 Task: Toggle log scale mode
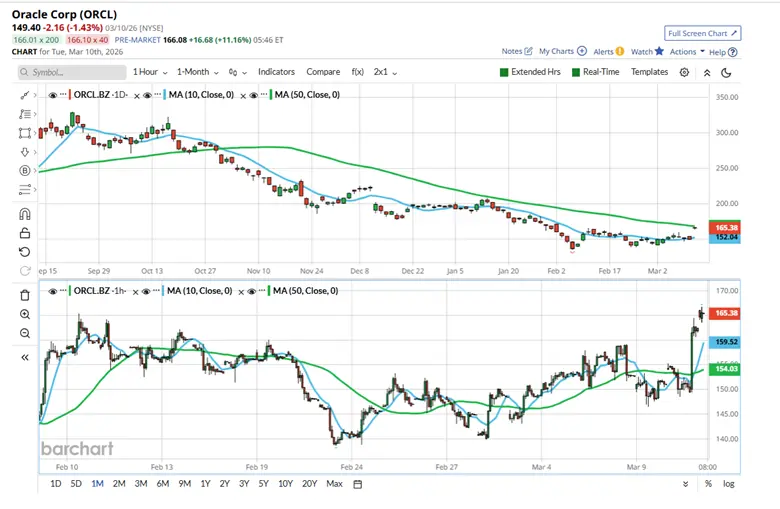tap(729, 484)
